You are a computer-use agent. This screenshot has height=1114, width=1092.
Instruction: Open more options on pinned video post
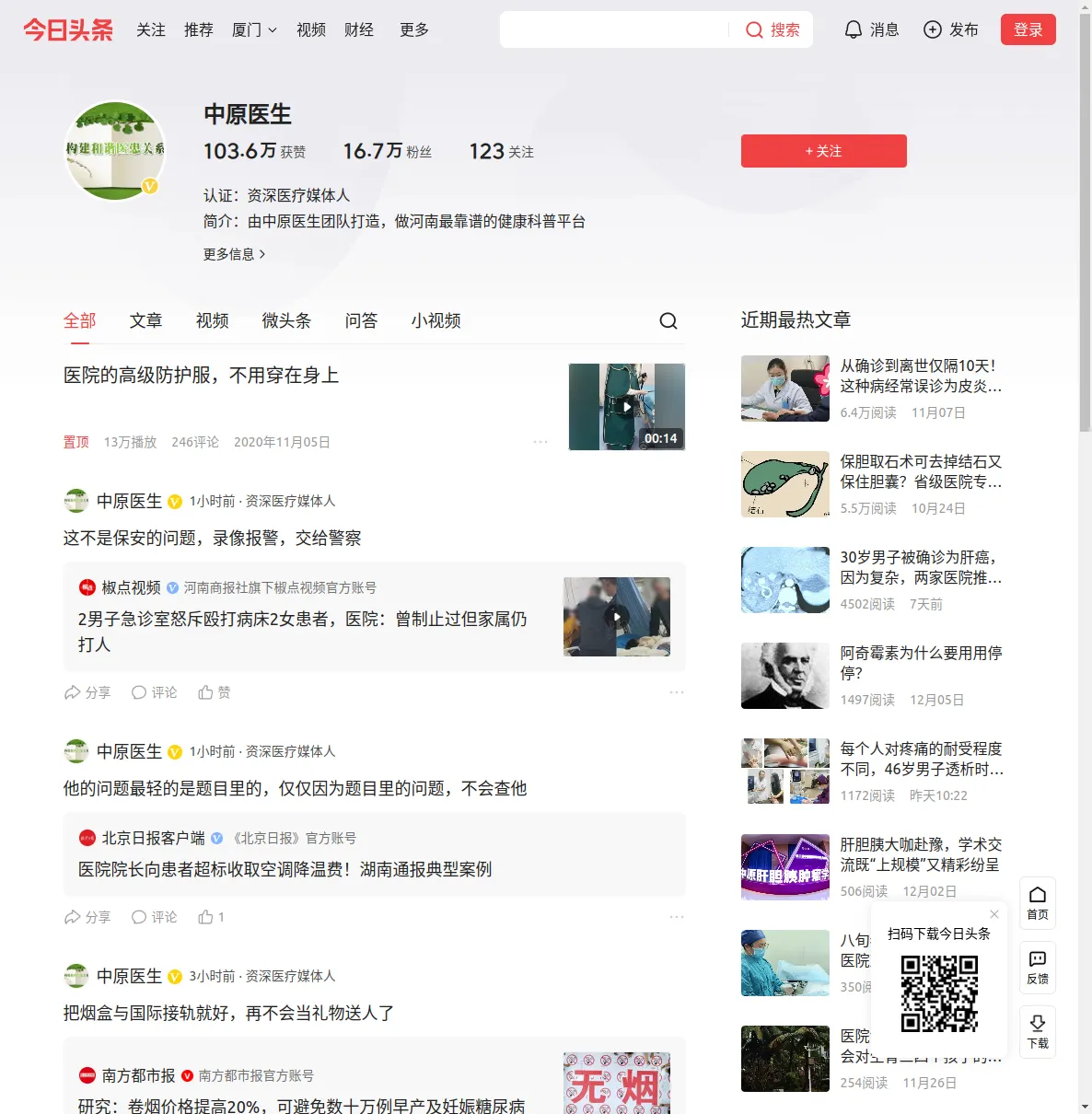tap(540, 442)
